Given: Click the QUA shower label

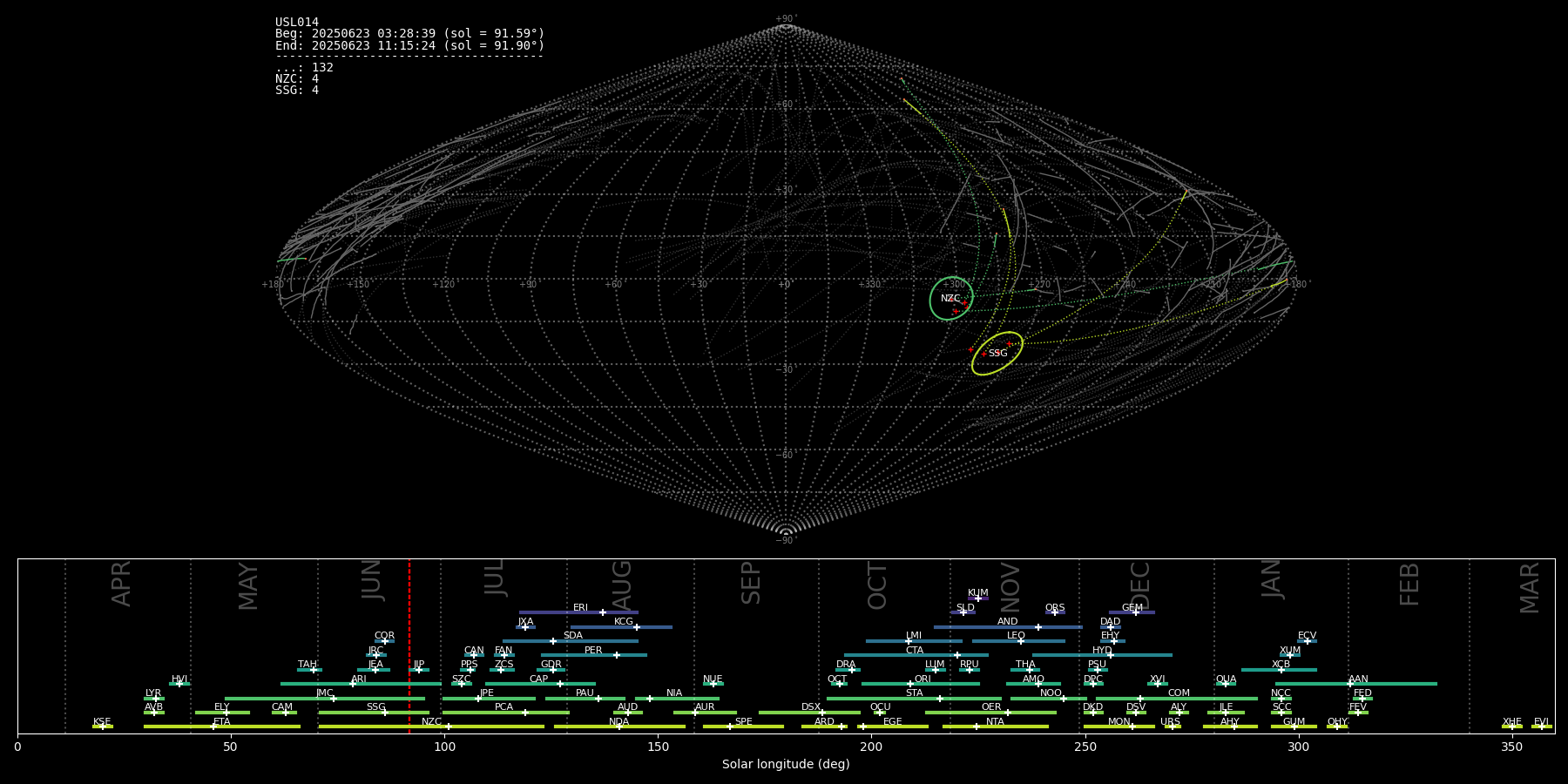Looking at the screenshot, I should (x=1226, y=679).
